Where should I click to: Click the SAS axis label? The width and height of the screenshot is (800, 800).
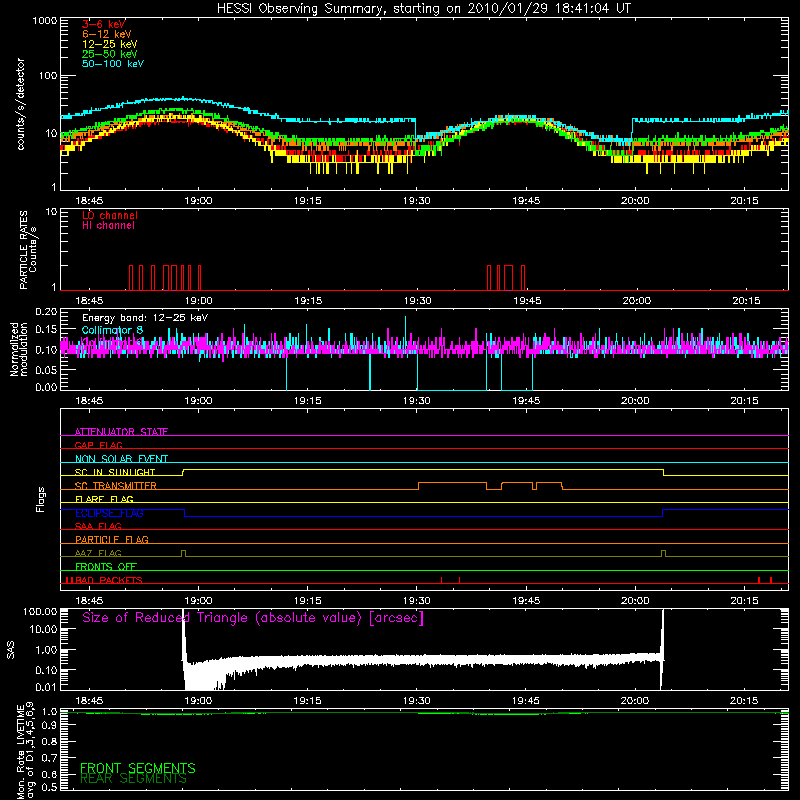pos(11,650)
